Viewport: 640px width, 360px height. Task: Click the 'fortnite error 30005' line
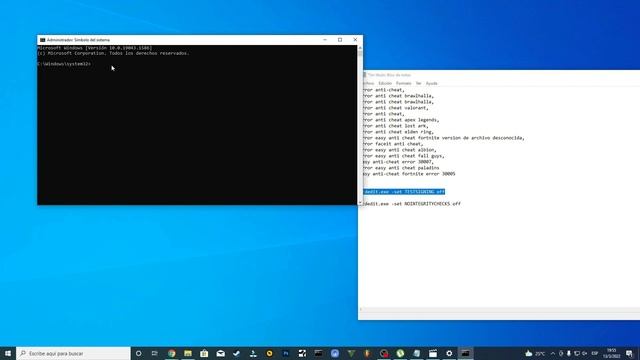pos(409,174)
